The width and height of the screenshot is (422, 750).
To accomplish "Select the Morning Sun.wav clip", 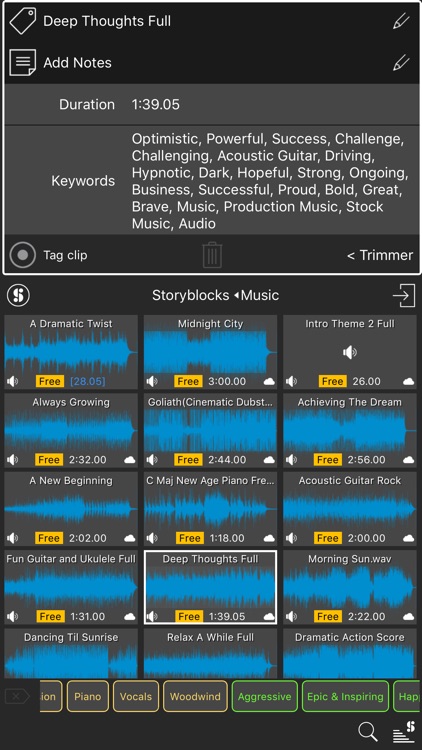I will tap(350, 587).
